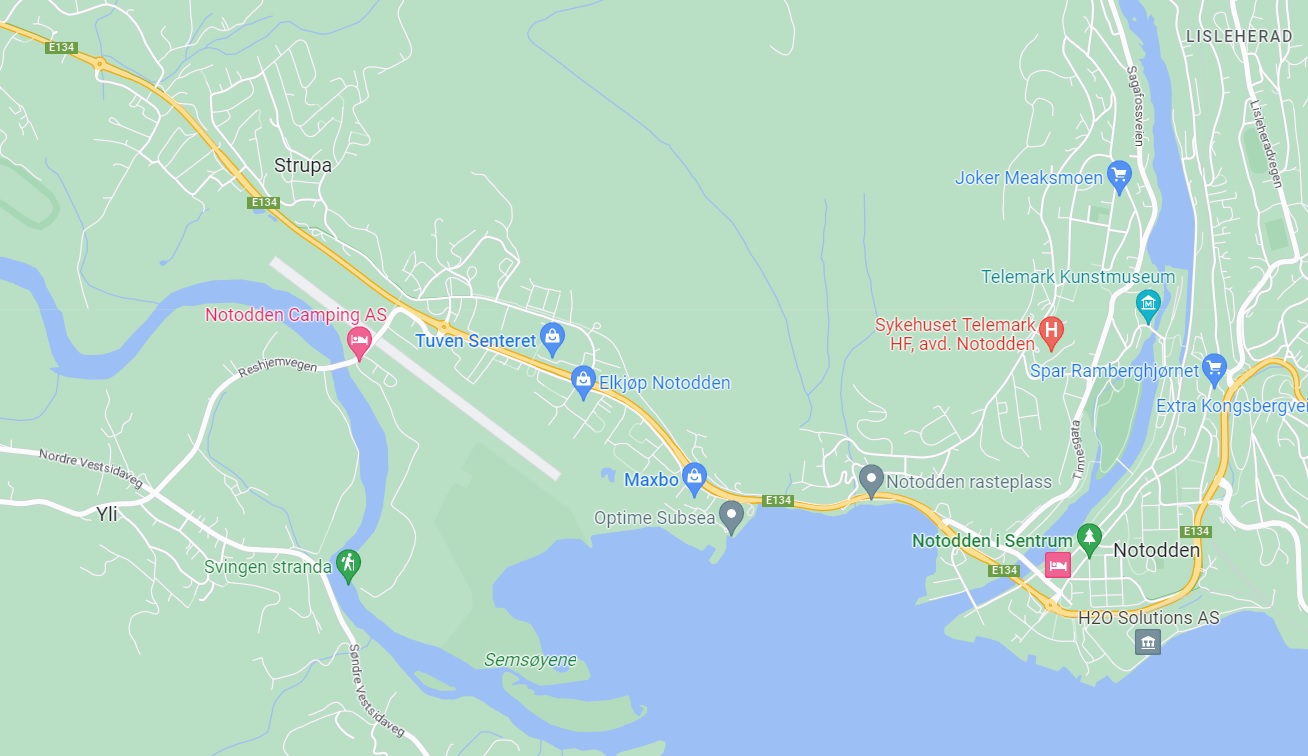Click the Notodden Camping AS lodging pin
1308x756 pixels.
tap(359, 343)
